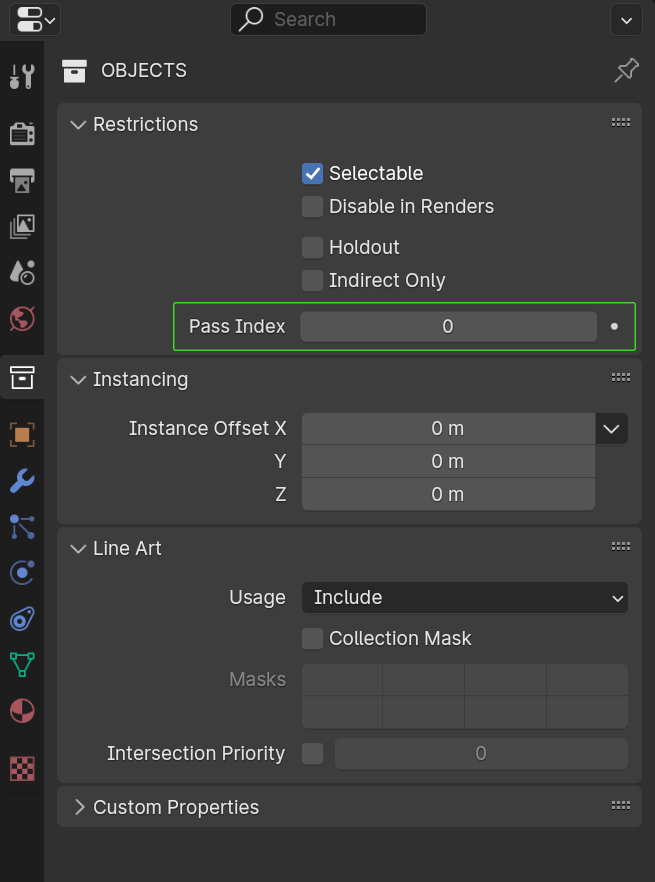Click the Pass Index value field

pyautogui.click(x=448, y=327)
